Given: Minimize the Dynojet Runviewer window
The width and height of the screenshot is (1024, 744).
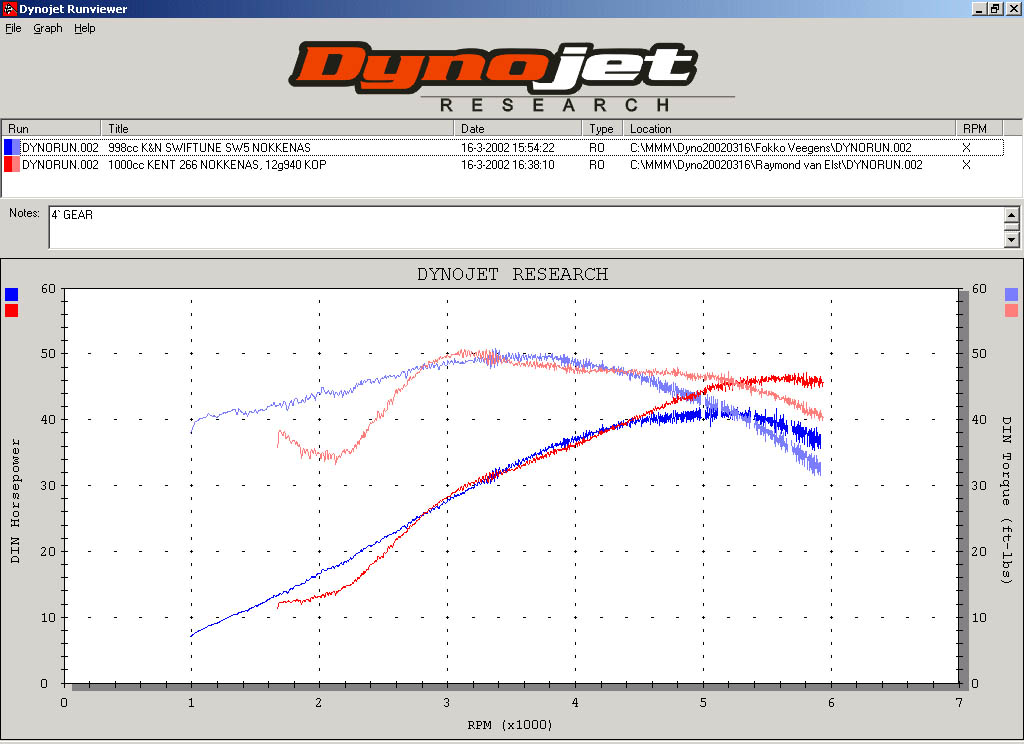Looking at the screenshot, I should (x=978, y=9).
